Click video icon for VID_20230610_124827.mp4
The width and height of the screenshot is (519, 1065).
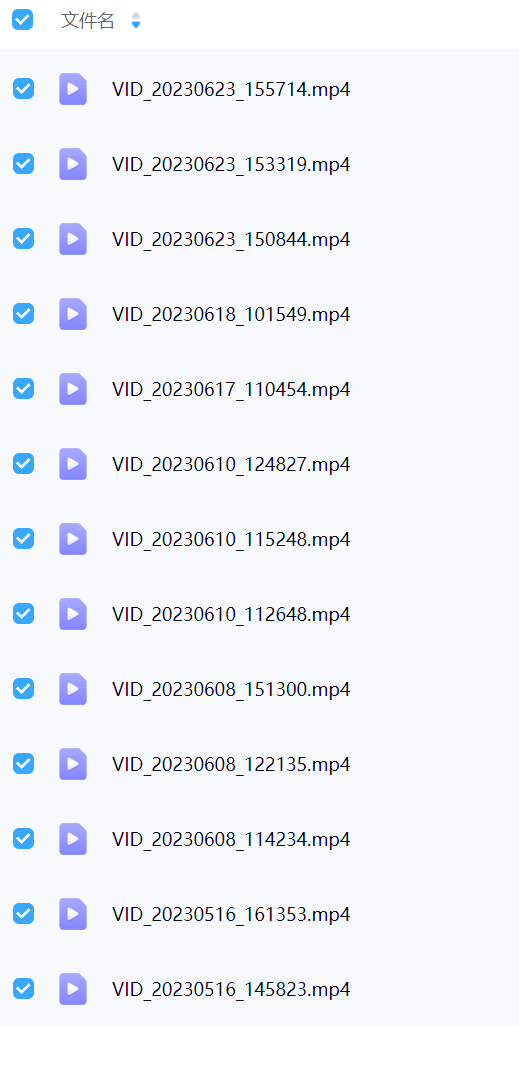(73, 464)
